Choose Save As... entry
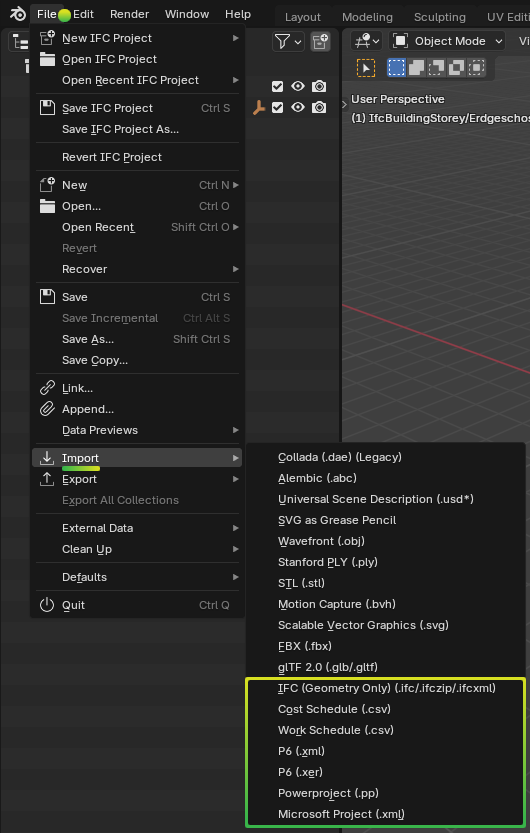The height and width of the screenshot is (833, 530). 138,339
